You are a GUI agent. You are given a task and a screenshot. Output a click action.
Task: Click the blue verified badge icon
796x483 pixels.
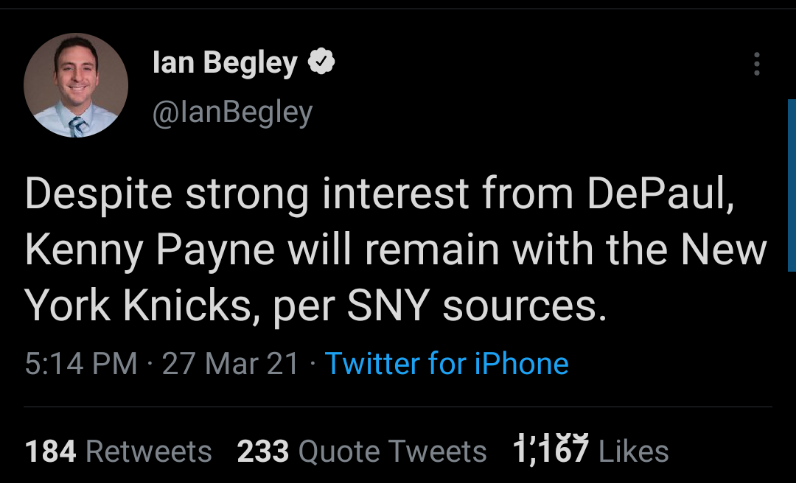click(x=320, y=64)
